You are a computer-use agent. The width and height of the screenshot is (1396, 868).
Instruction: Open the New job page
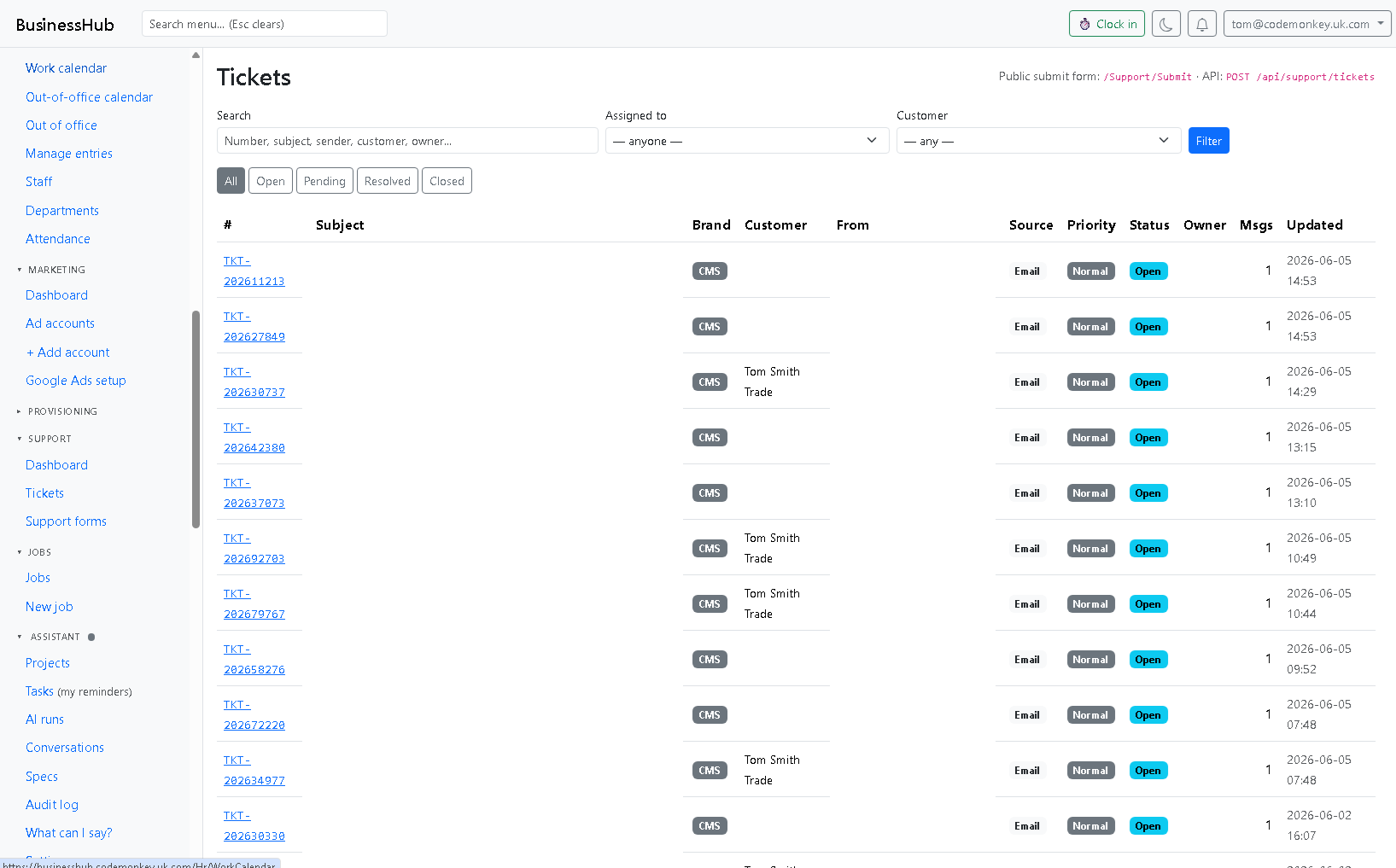pyautogui.click(x=50, y=607)
